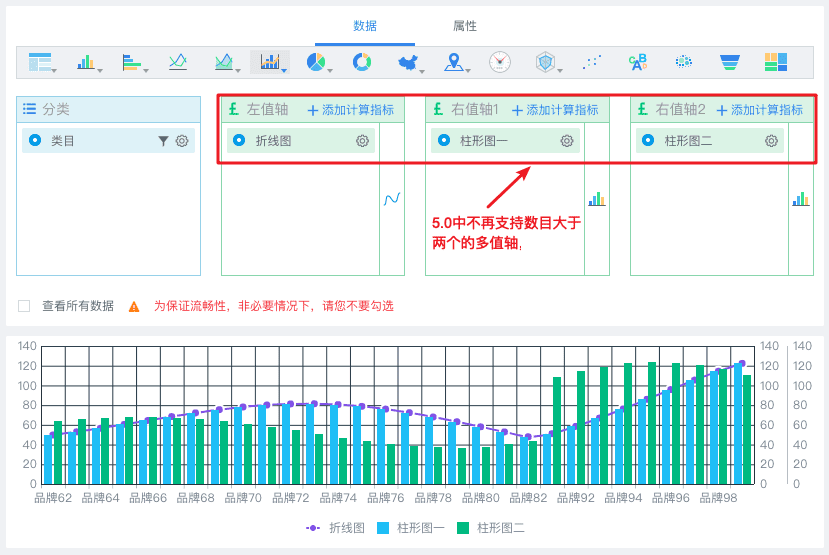Select the funnel chart type icon

coord(730,62)
